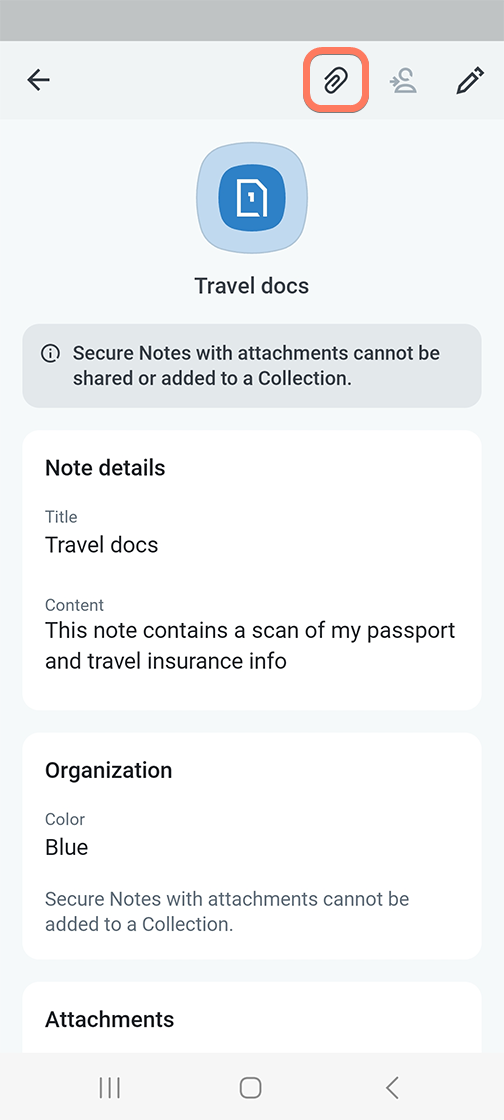
Task: Click the info circle icon in banner
Action: [50, 354]
